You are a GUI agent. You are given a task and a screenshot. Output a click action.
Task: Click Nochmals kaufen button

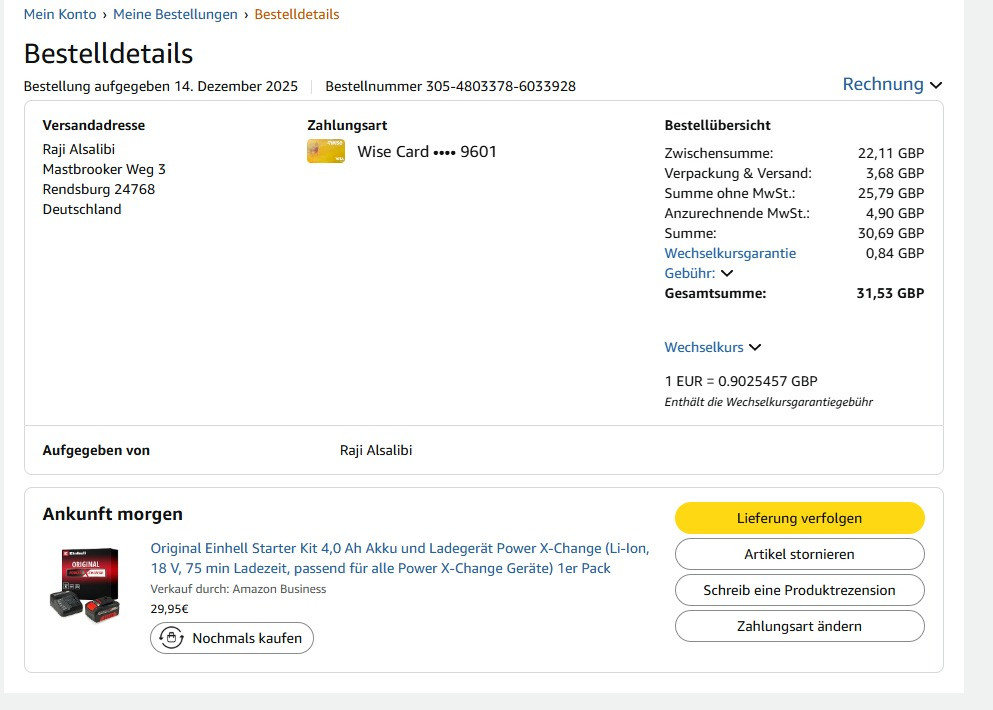[x=232, y=638]
